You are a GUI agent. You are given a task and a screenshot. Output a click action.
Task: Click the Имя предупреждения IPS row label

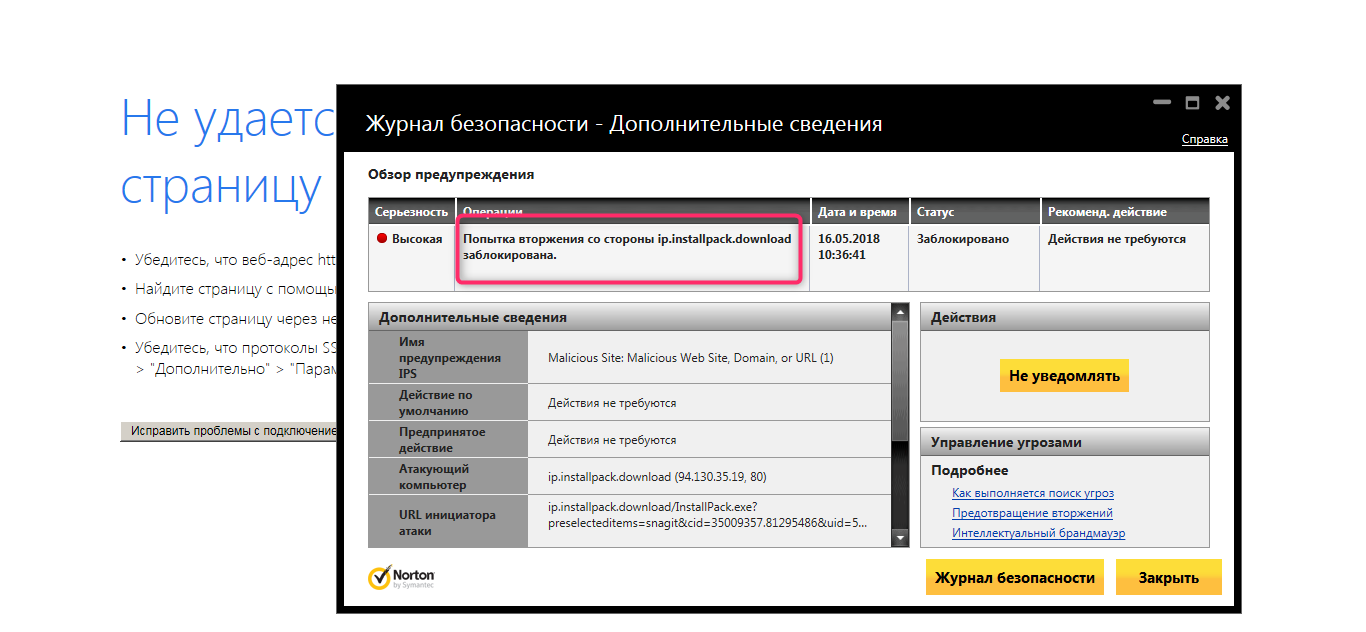click(x=448, y=357)
